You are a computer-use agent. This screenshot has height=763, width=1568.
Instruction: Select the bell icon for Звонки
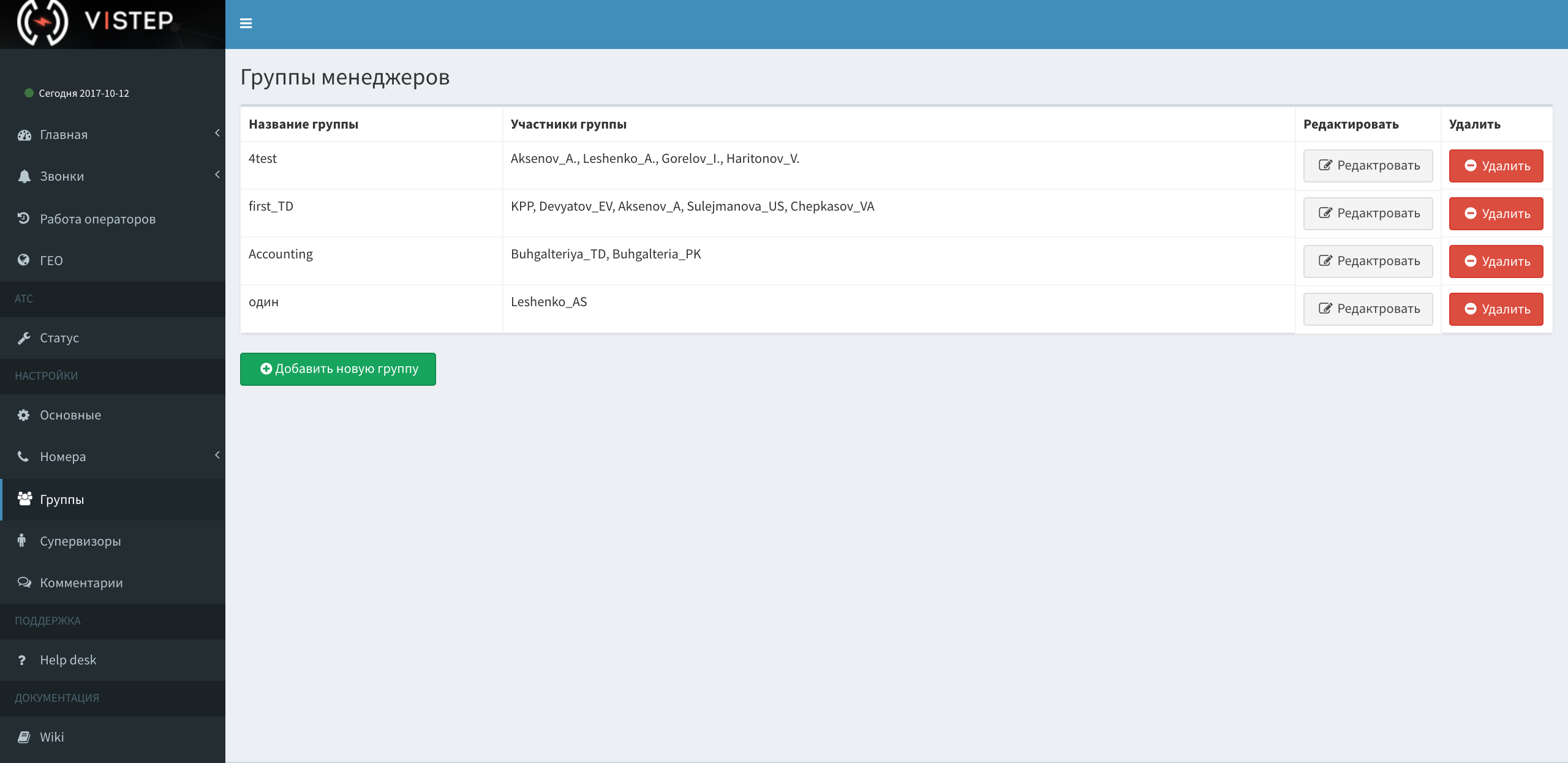click(x=24, y=176)
